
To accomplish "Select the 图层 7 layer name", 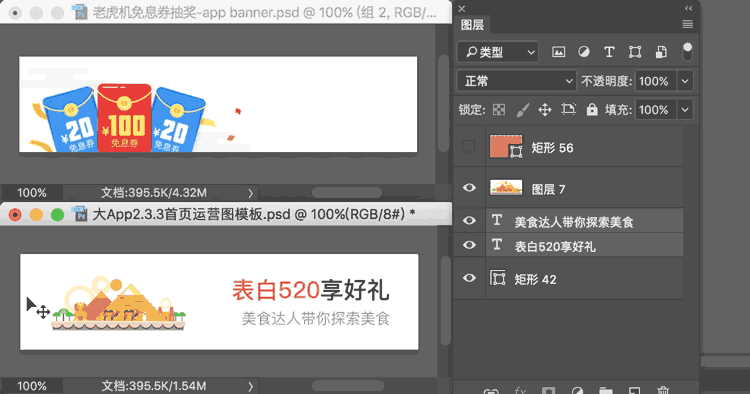I will [x=548, y=189].
